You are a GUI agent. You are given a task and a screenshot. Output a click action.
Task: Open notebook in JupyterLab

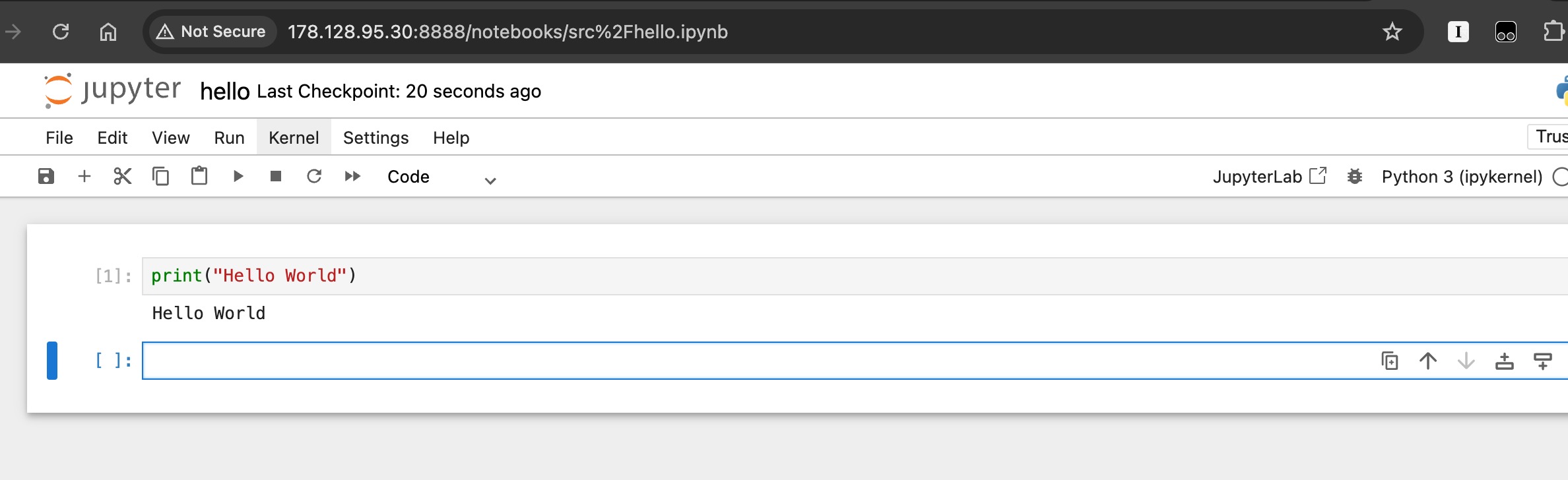pyautogui.click(x=1269, y=177)
